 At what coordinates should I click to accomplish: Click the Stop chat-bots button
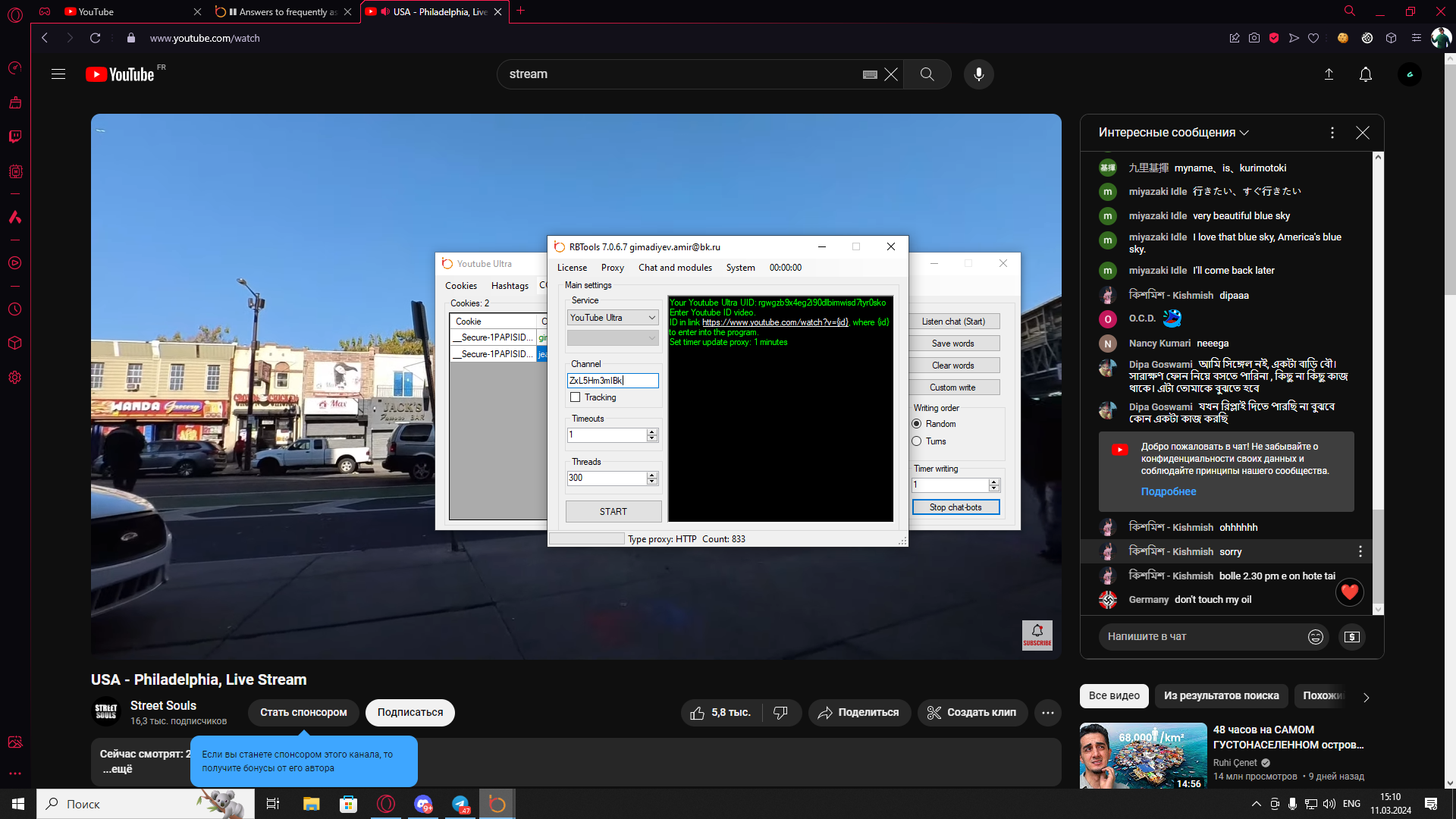[x=955, y=507]
